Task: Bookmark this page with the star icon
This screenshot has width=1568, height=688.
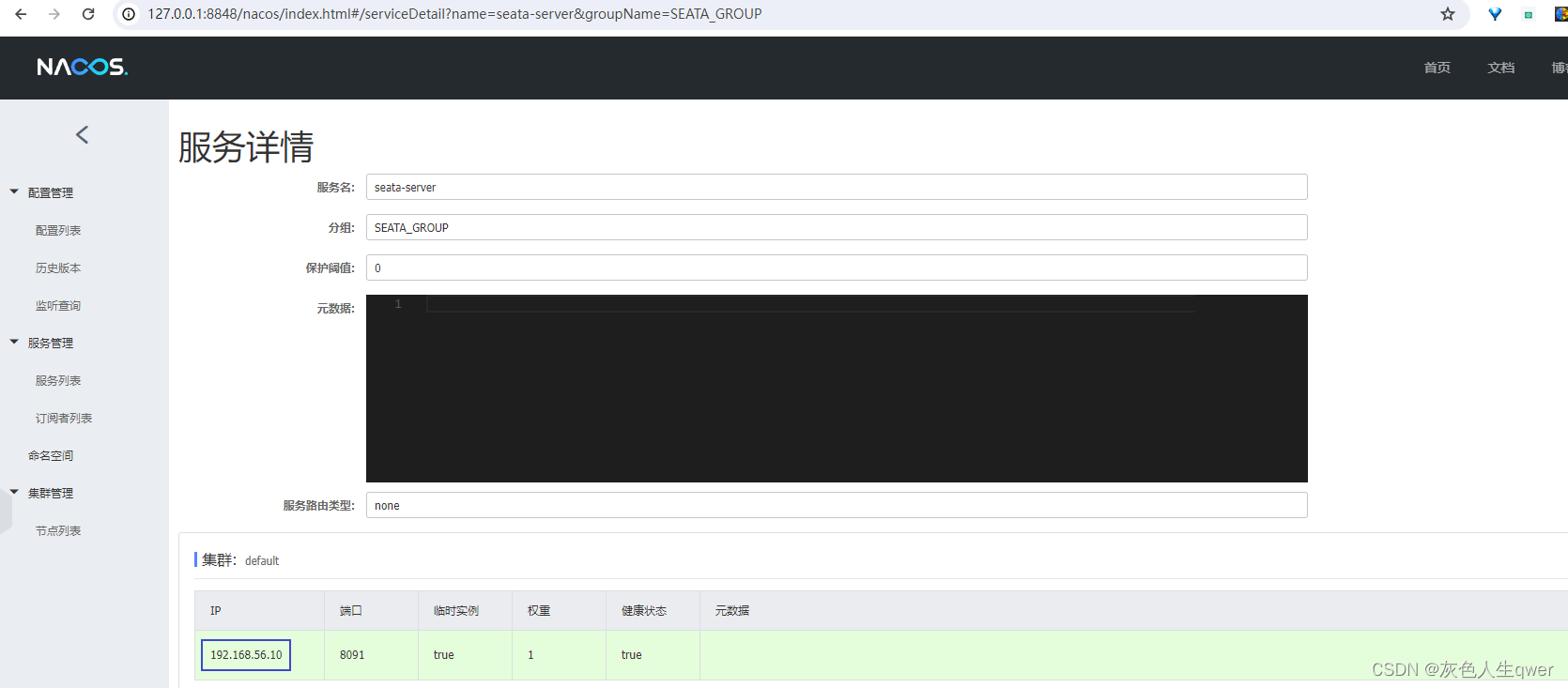Action: pyautogui.click(x=1448, y=14)
